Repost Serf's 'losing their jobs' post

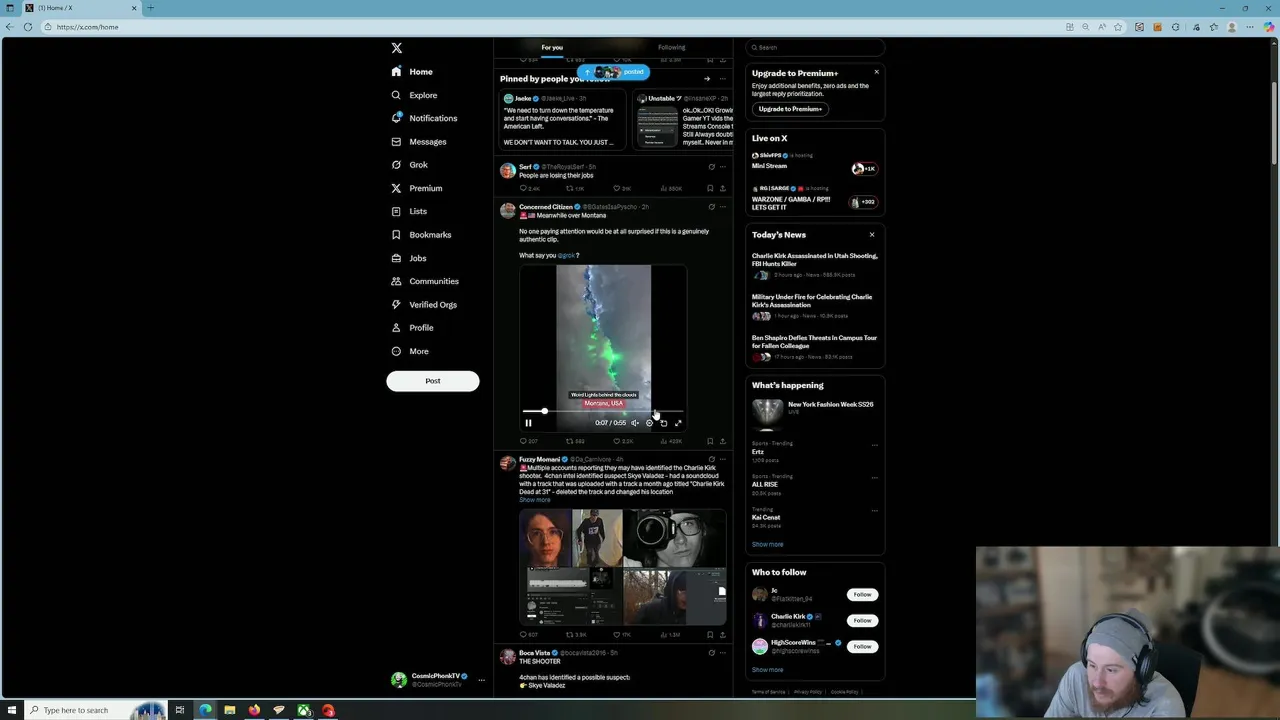pyautogui.click(x=570, y=188)
